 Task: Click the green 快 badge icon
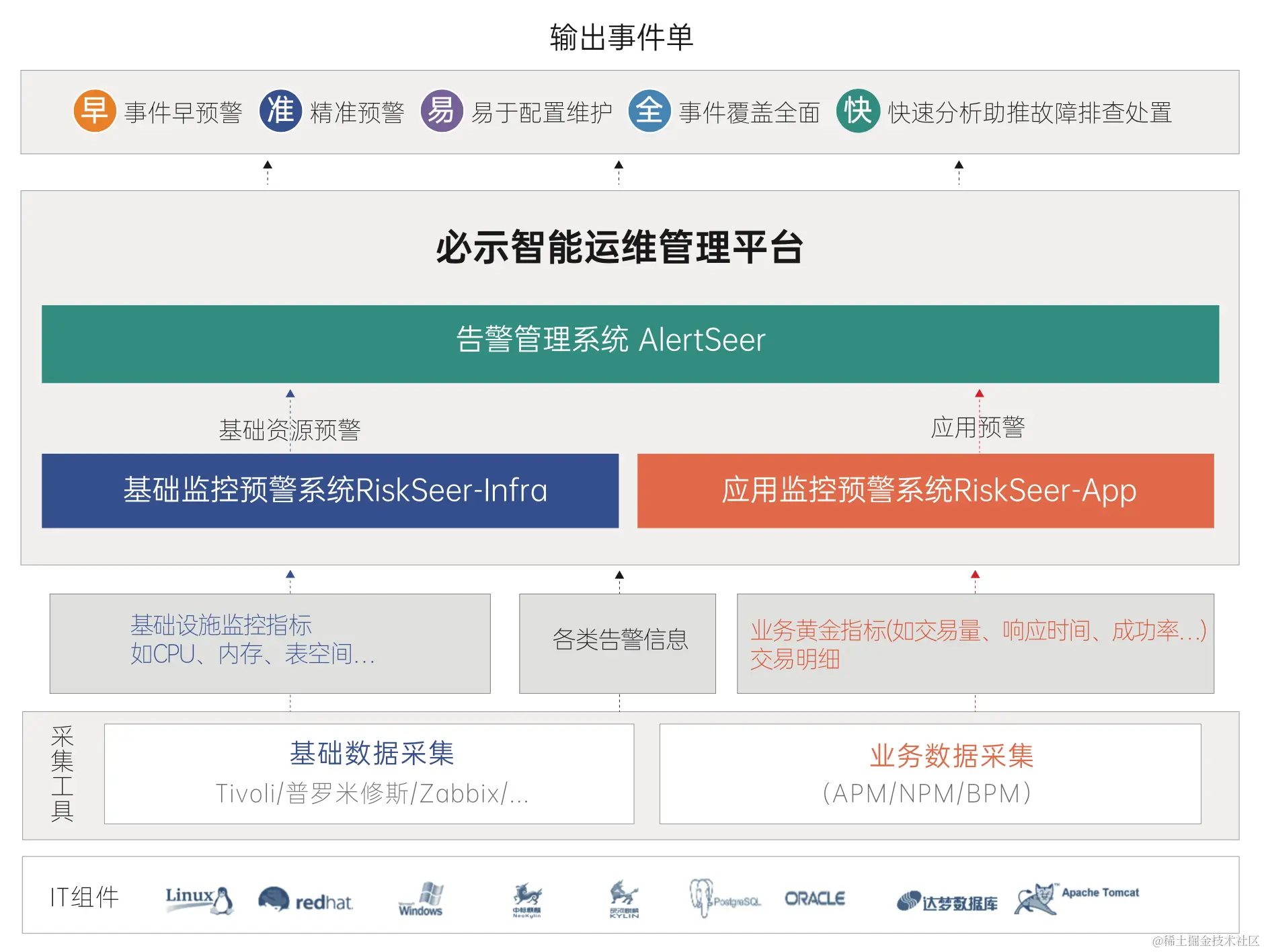tap(858, 112)
